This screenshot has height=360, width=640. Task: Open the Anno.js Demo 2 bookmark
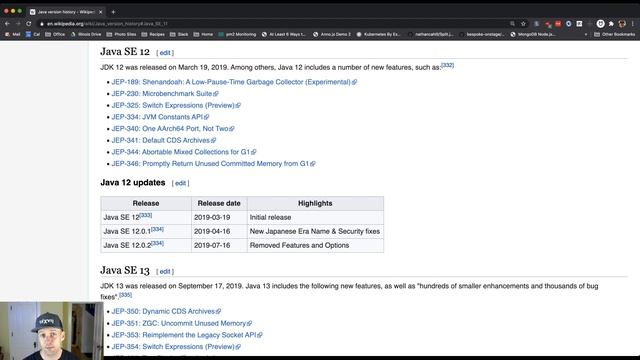(x=332, y=34)
